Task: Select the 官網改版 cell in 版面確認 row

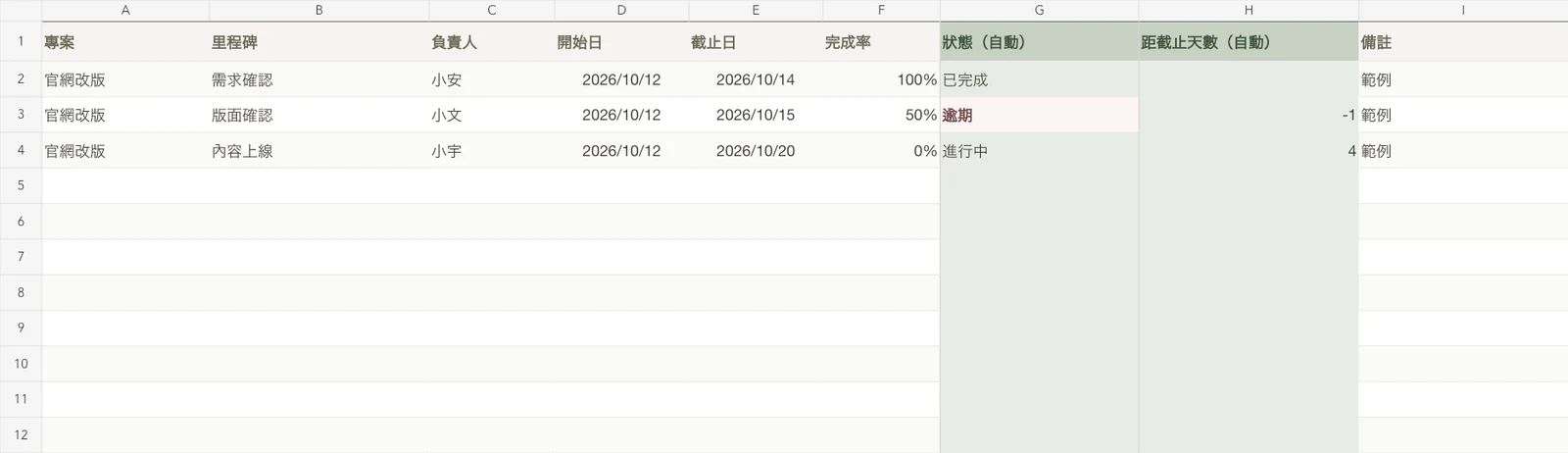Action: point(125,115)
